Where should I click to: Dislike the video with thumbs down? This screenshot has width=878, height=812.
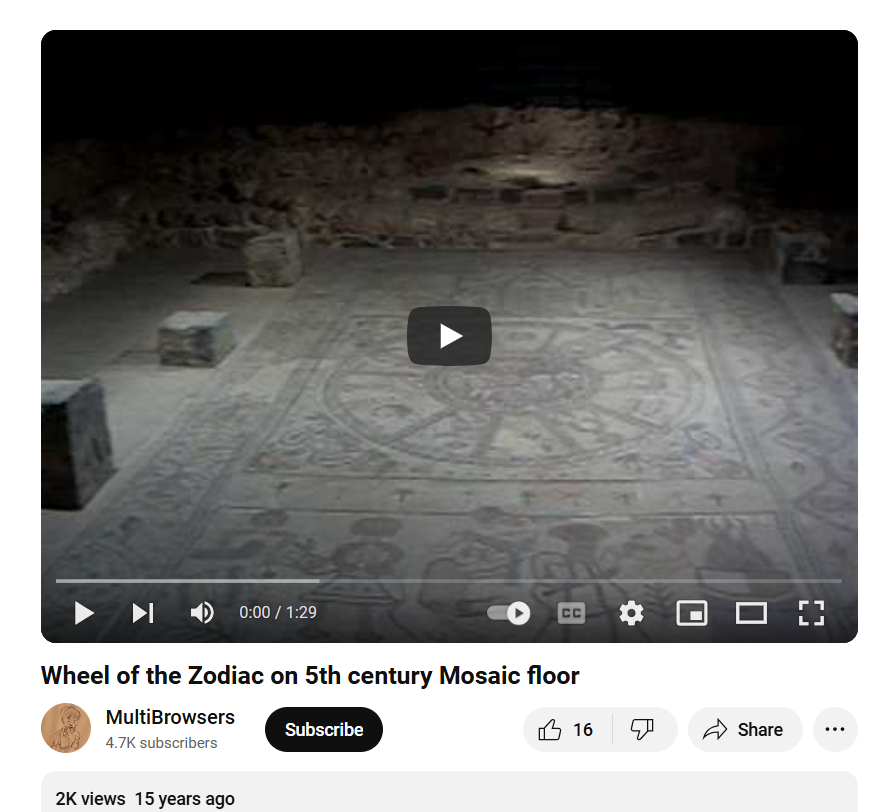[x=643, y=729]
